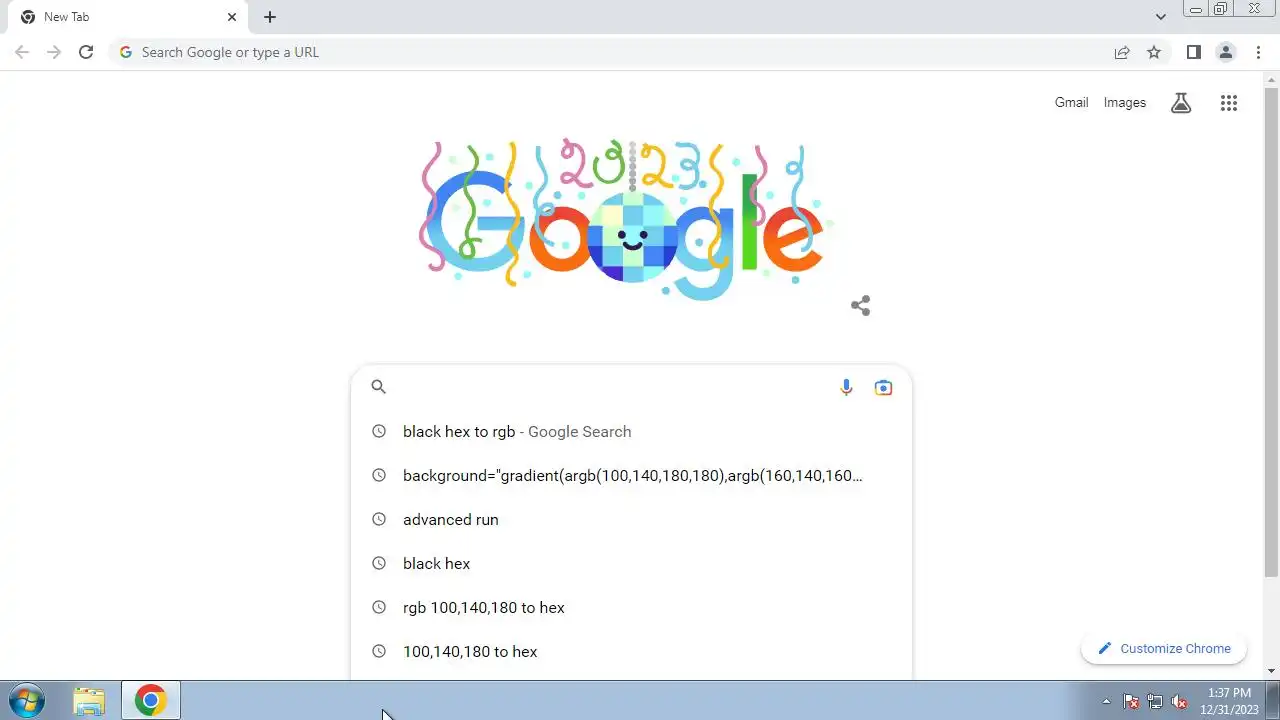Open the taskbar clock showing 1:37 PM

point(1229,701)
